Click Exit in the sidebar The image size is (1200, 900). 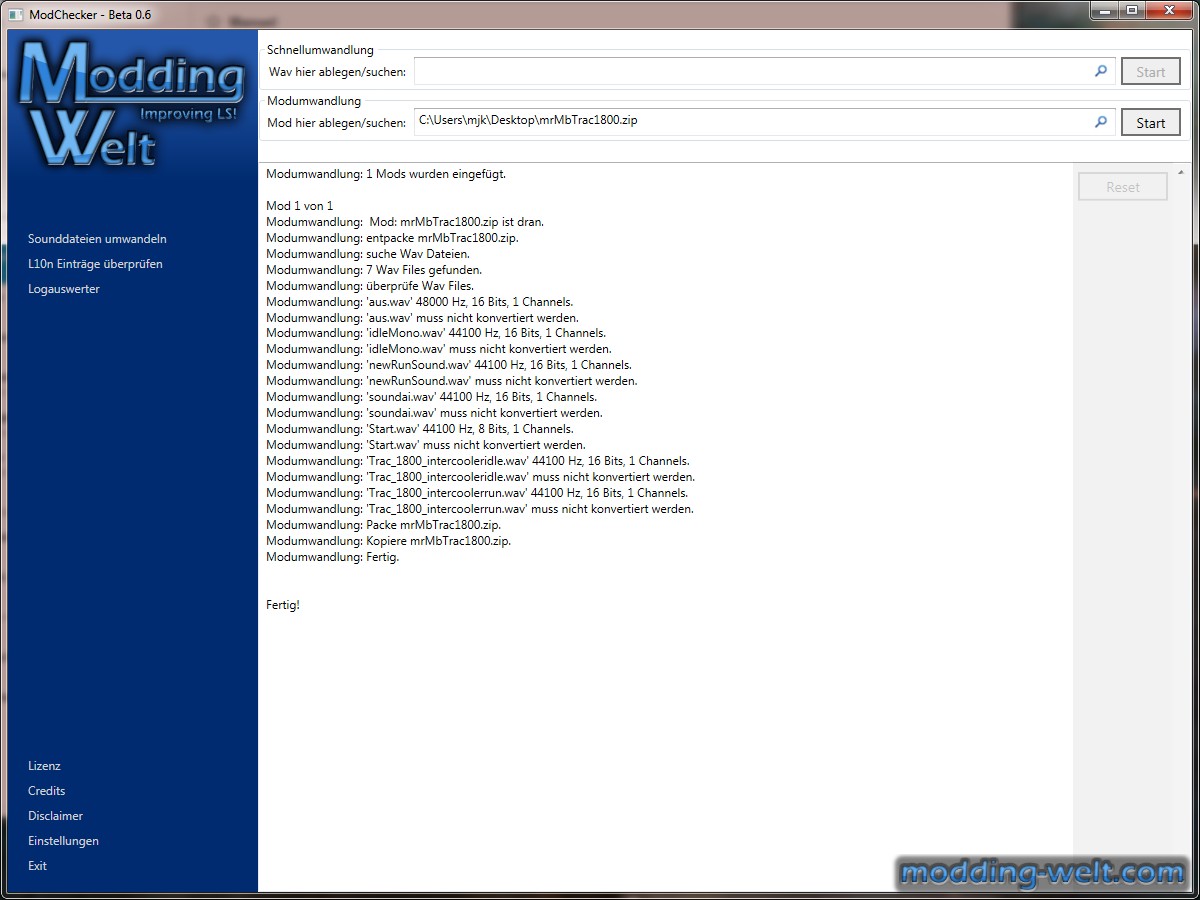37,866
